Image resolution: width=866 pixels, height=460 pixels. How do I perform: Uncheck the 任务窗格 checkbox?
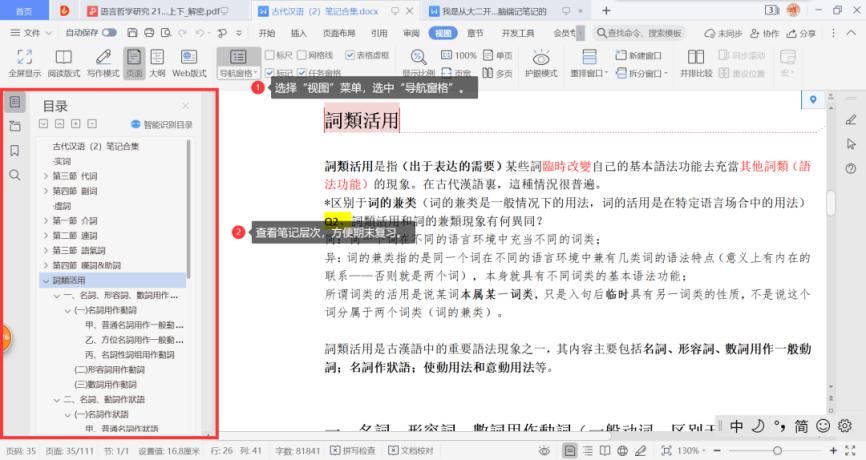(302, 72)
